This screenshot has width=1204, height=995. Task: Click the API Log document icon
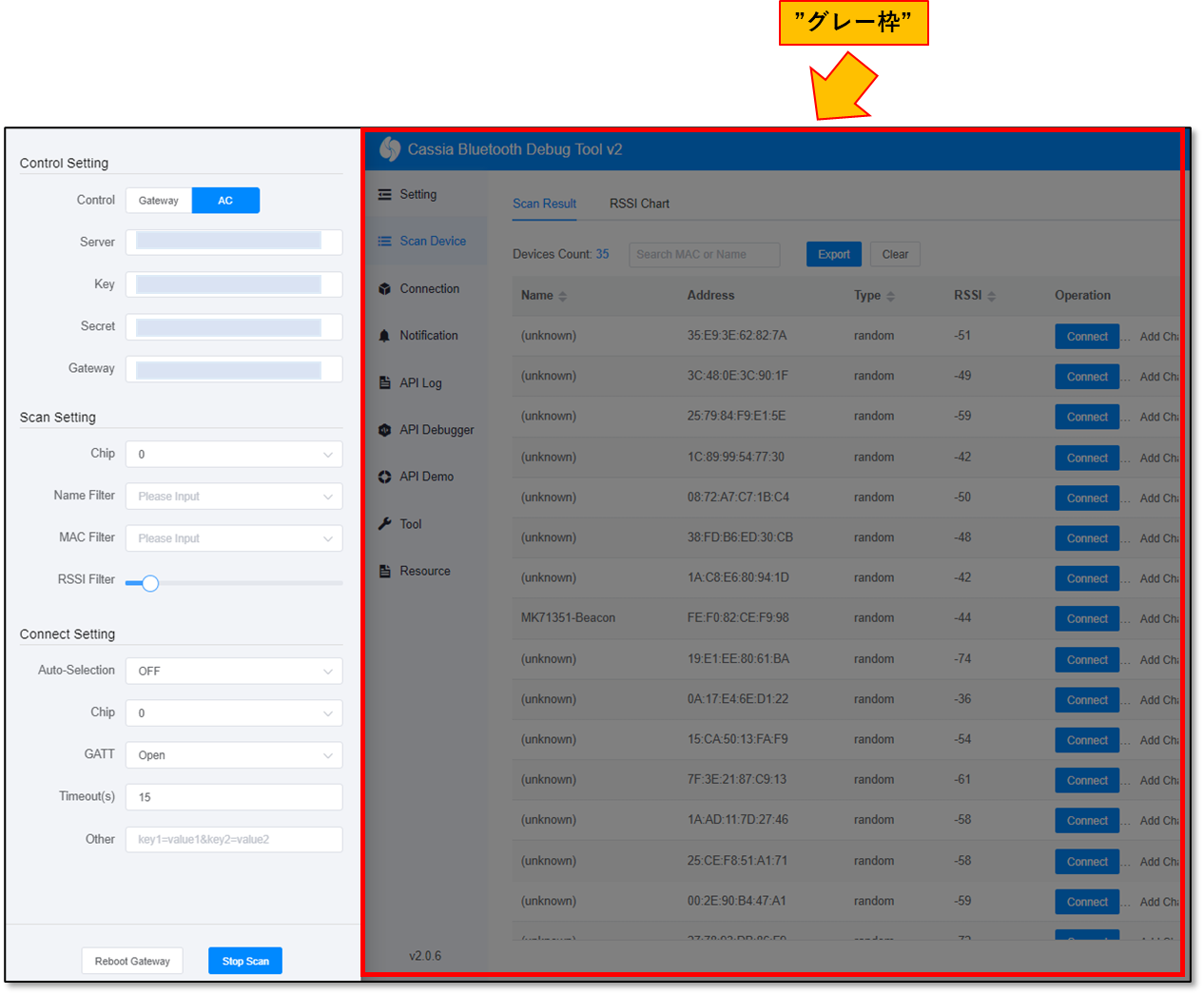coord(384,383)
